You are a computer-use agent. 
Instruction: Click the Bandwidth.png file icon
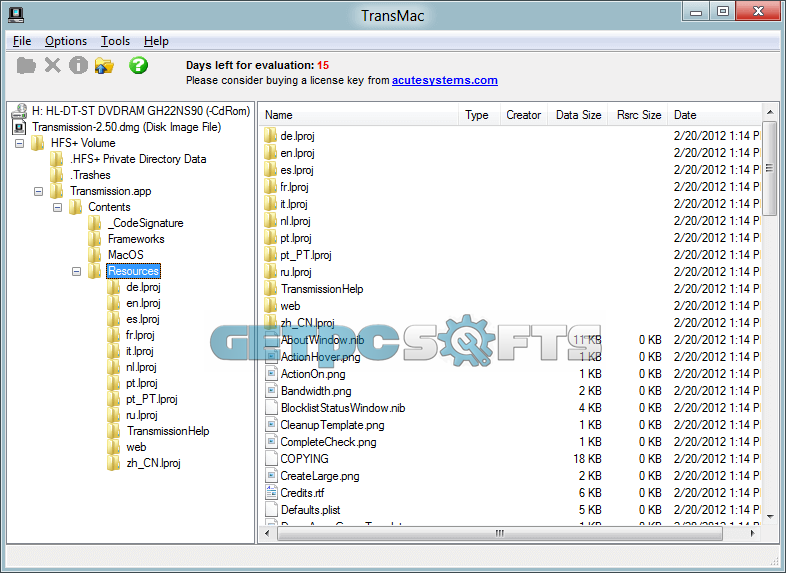(x=271, y=391)
